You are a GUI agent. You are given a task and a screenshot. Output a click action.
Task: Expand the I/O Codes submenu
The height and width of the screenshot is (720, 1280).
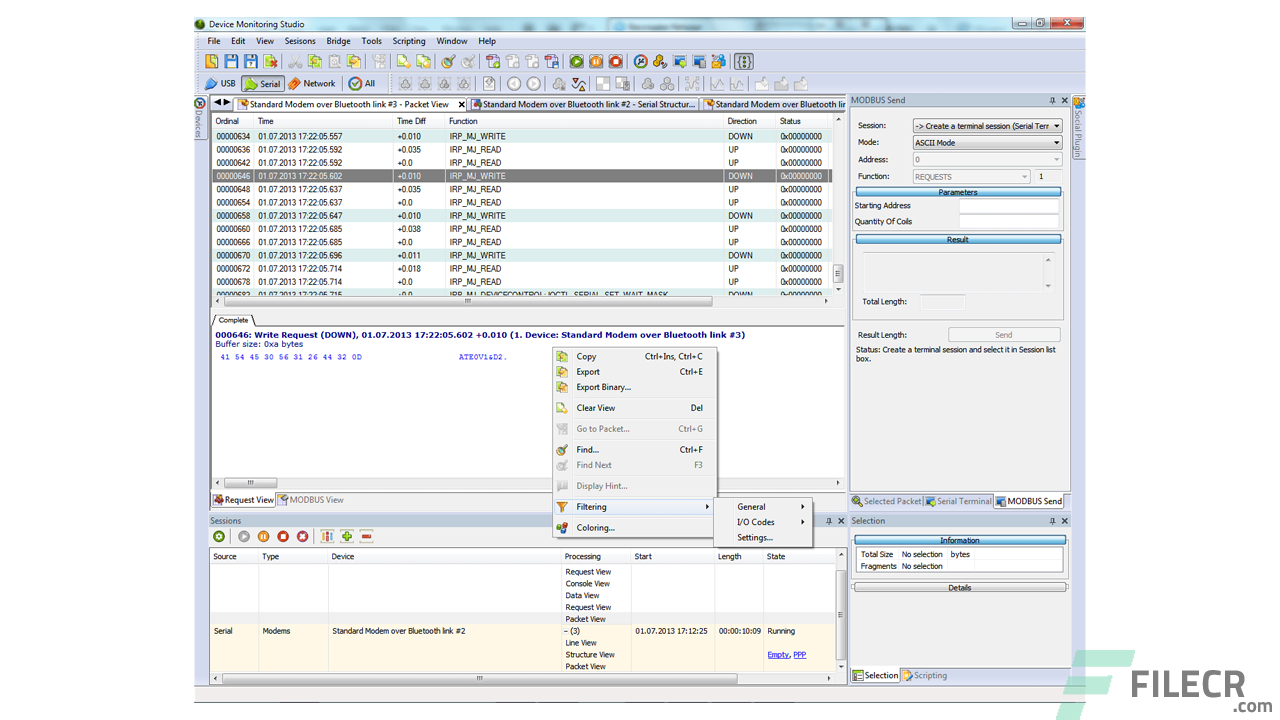tap(762, 522)
